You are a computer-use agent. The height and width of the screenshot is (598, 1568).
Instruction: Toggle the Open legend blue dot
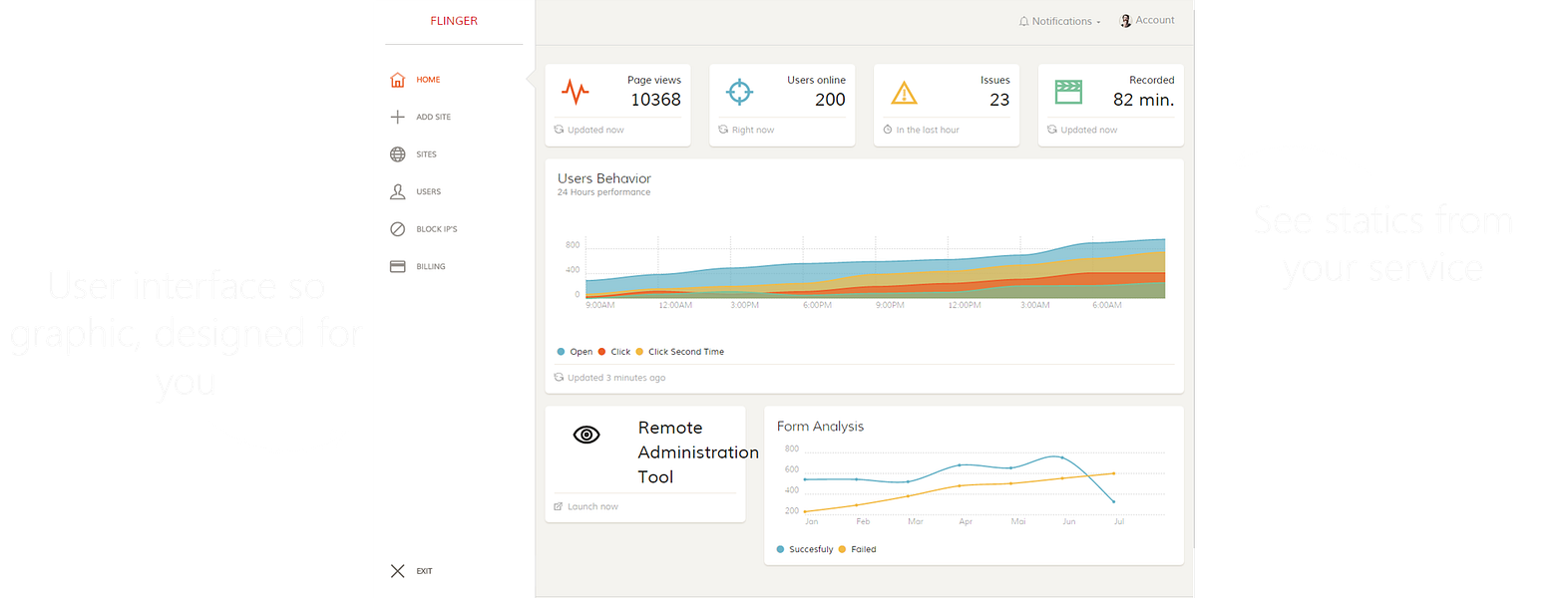(561, 352)
